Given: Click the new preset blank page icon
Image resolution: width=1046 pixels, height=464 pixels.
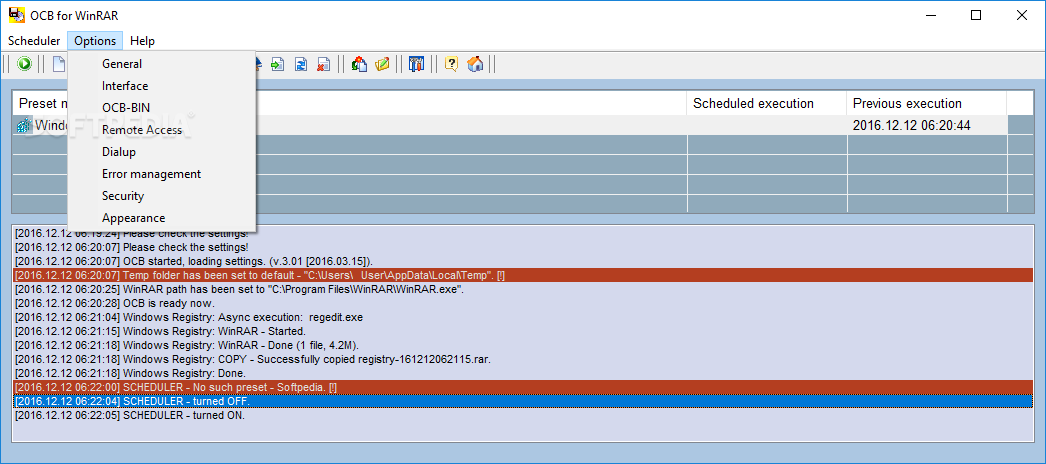Looking at the screenshot, I should point(59,64).
